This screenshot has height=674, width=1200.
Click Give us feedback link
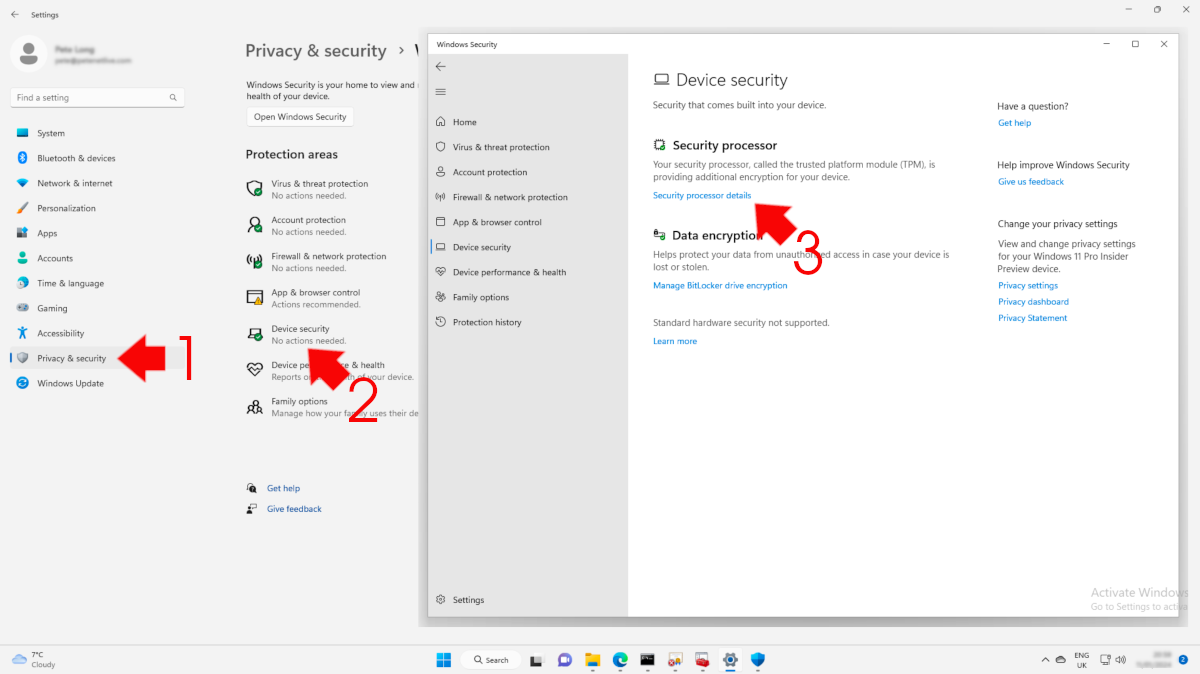pyautogui.click(x=1031, y=182)
